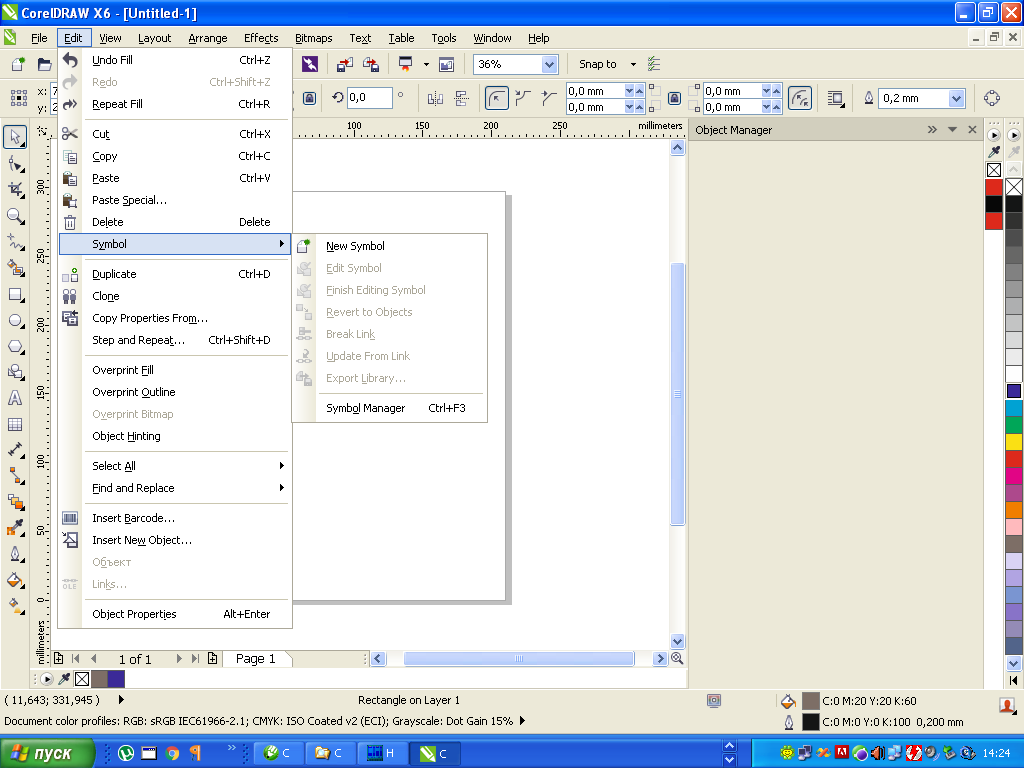
Task: Switch to CorelDRAW taskbar button
Action: [x=435, y=753]
